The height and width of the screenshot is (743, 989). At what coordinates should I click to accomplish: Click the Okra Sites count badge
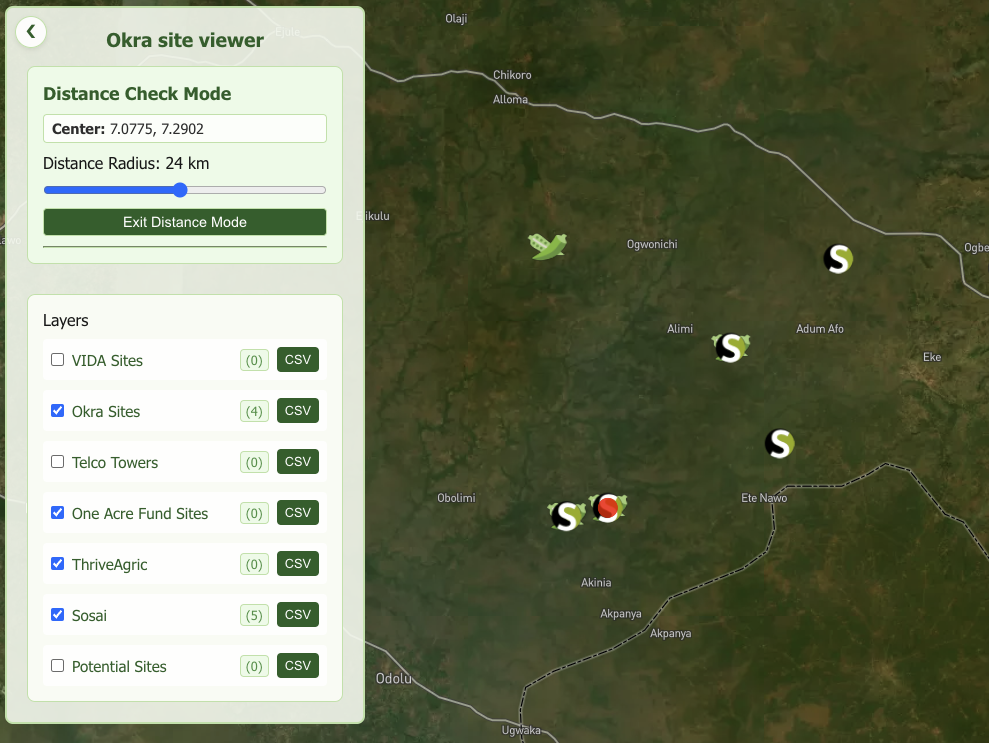tap(254, 411)
